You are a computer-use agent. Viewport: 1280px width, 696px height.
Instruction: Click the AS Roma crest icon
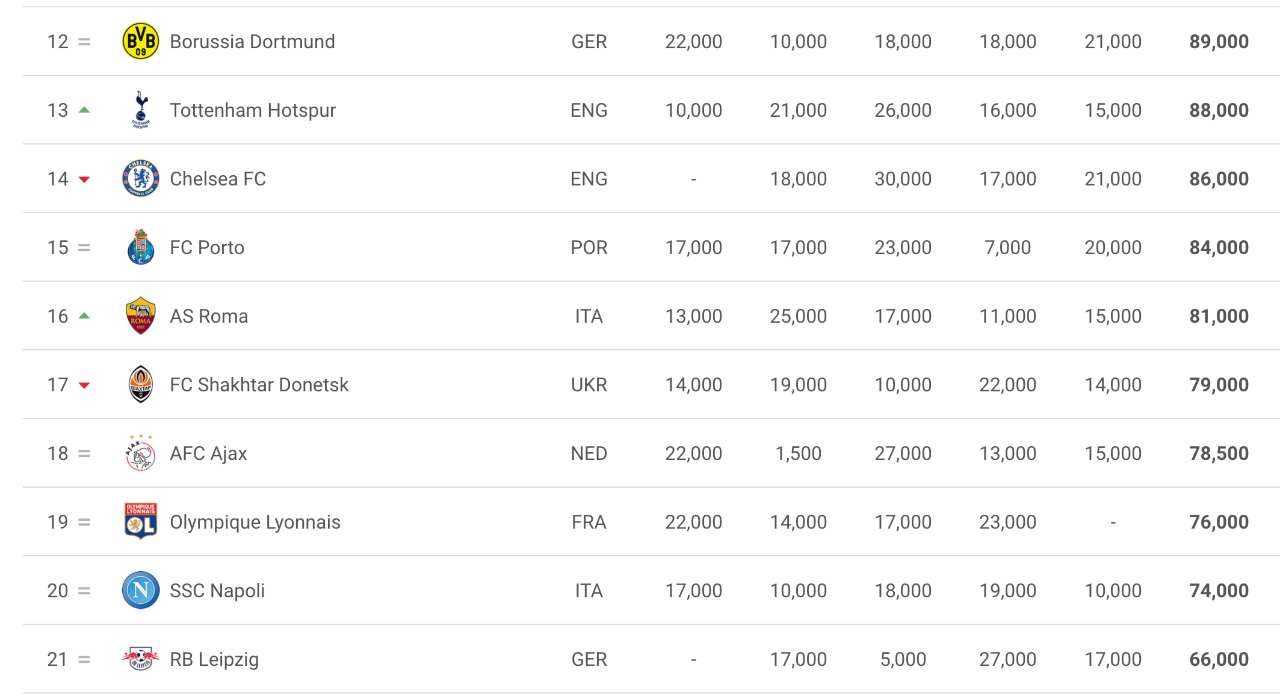[140, 316]
